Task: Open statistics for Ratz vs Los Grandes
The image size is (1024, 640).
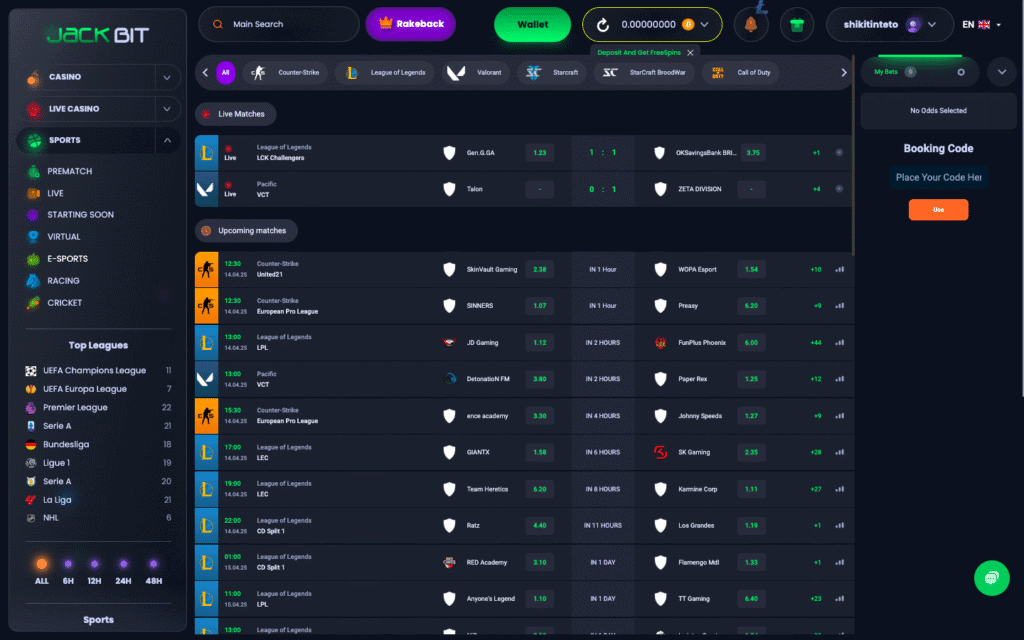Action: (x=839, y=525)
